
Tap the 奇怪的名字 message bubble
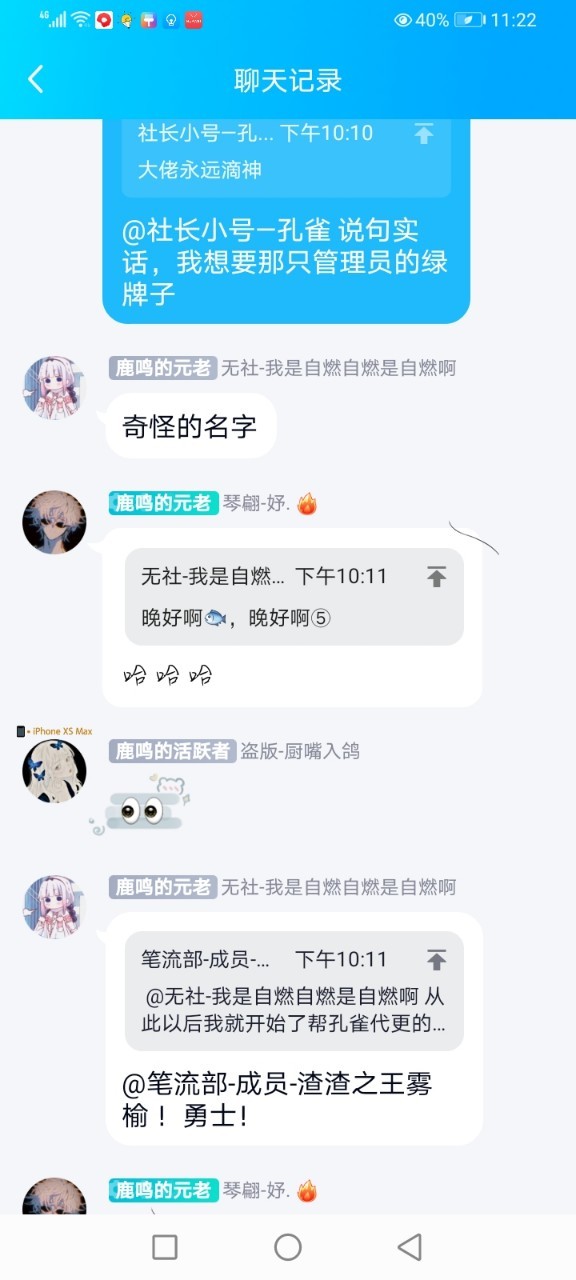tap(190, 427)
